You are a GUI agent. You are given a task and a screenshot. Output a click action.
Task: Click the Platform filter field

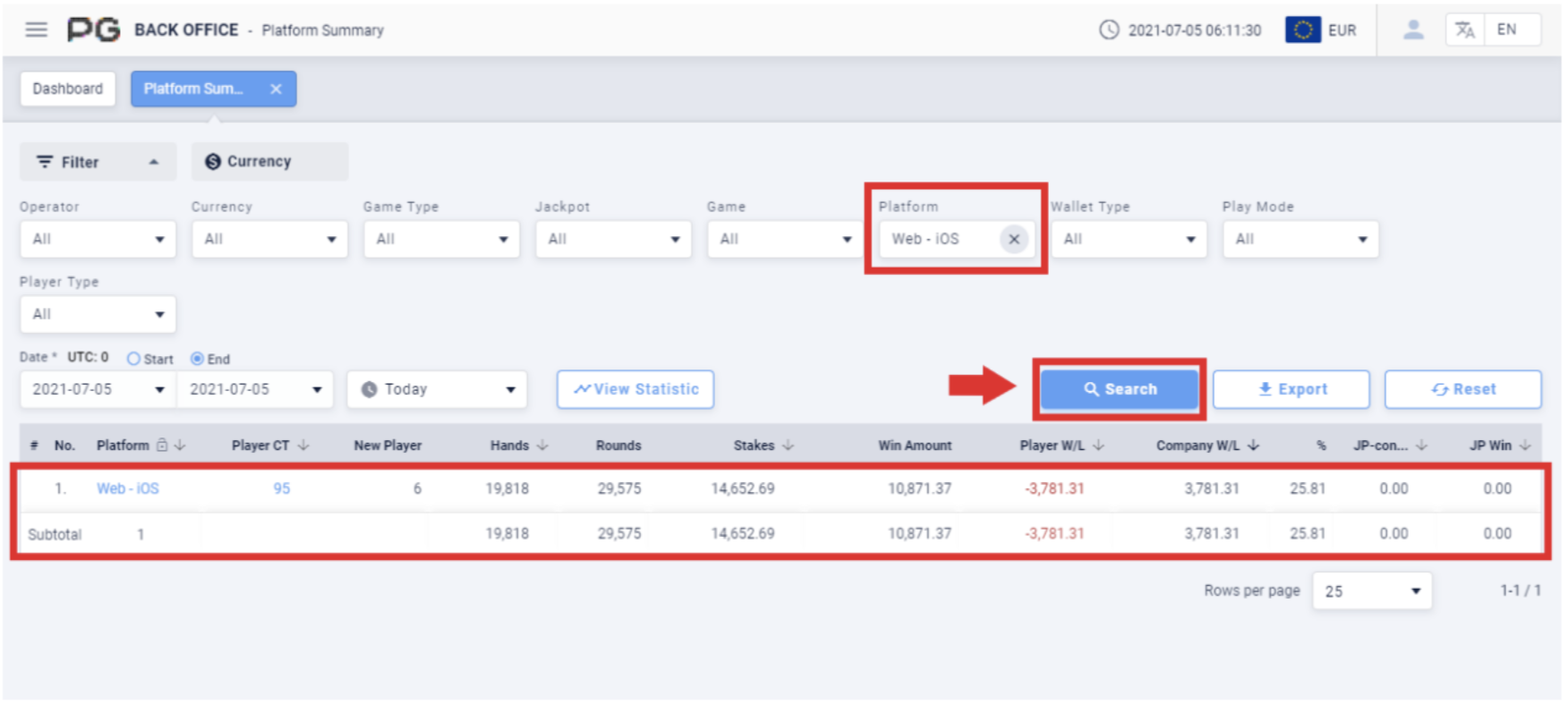coord(957,239)
